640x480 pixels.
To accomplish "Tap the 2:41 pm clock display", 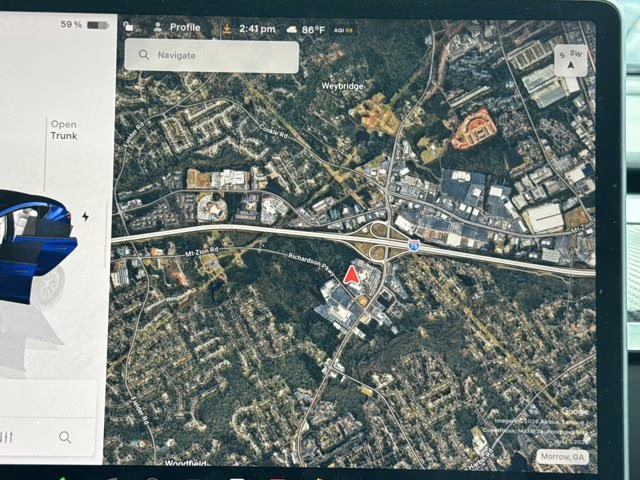I will click(x=257, y=29).
